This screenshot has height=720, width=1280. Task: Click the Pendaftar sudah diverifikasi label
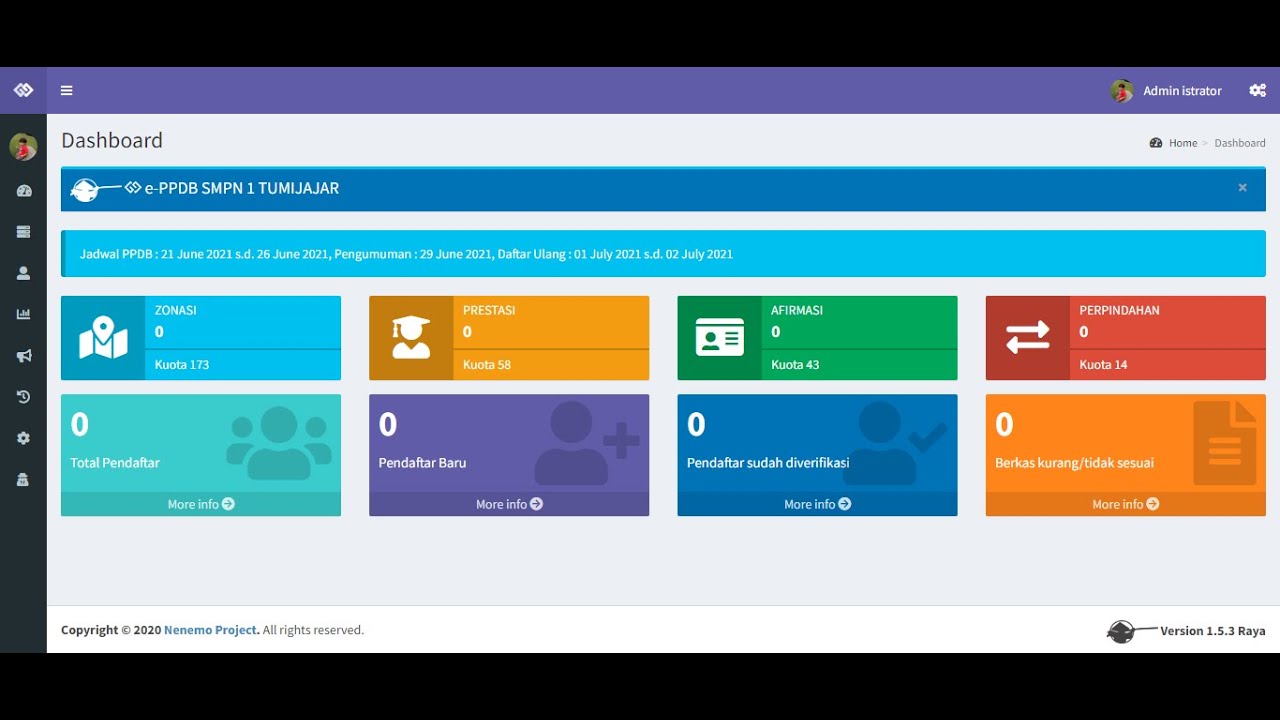pos(768,463)
